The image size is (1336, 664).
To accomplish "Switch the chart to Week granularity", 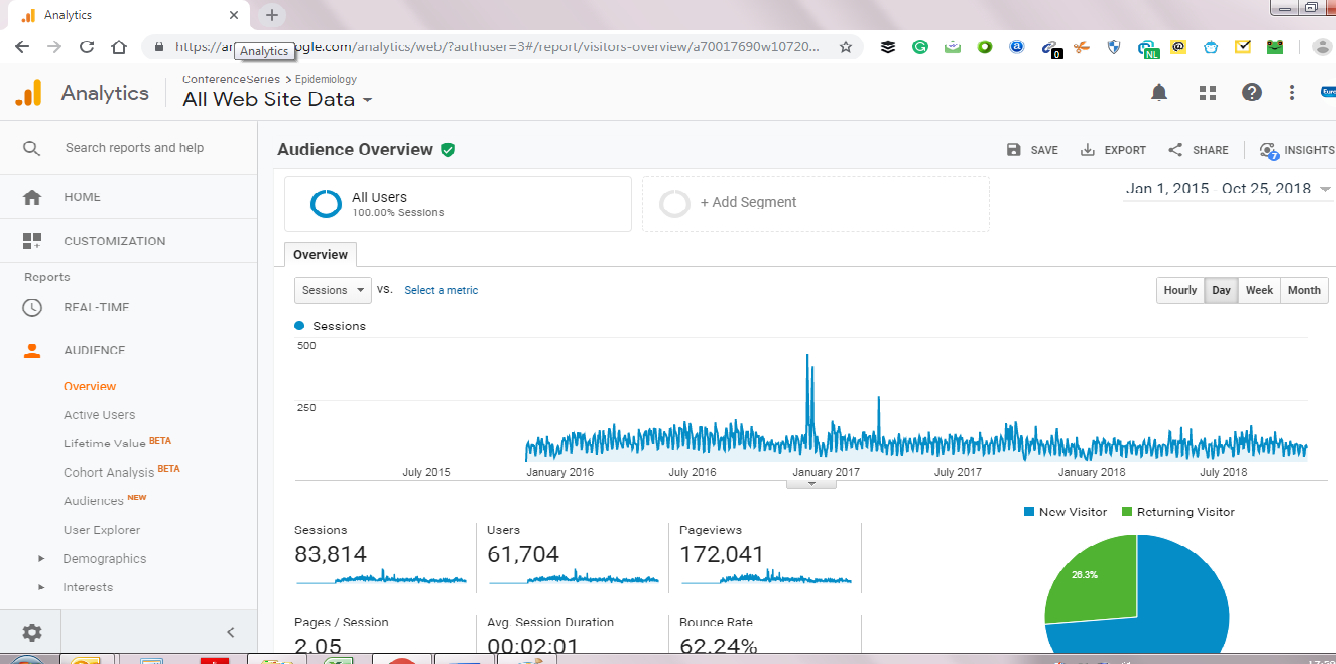I will [1259, 290].
